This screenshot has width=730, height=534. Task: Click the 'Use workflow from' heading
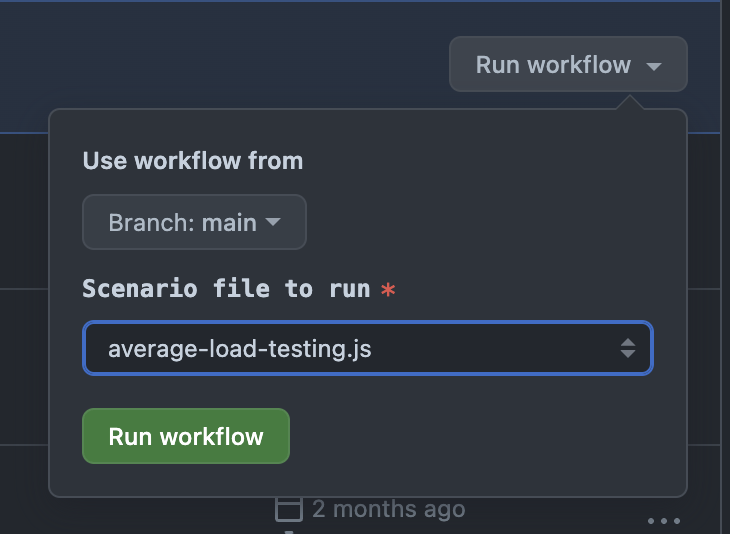coord(192,161)
